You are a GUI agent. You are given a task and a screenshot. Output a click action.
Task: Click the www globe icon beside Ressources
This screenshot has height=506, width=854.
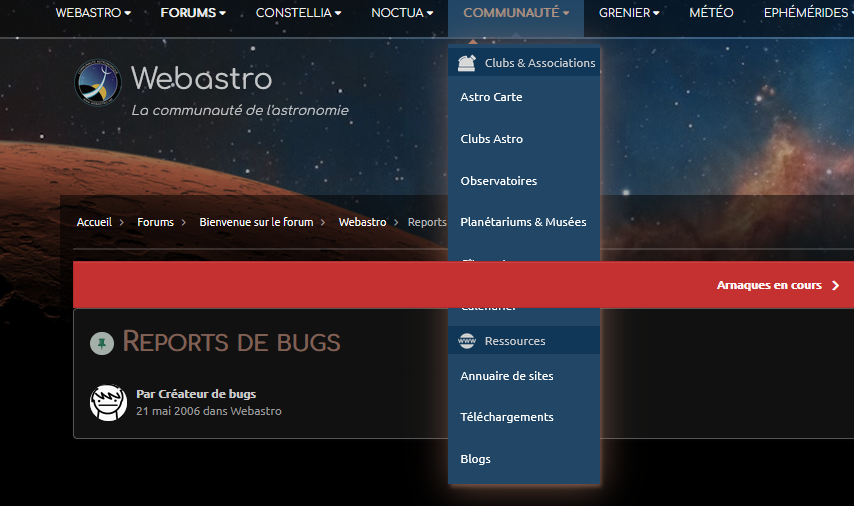coord(467,341)
